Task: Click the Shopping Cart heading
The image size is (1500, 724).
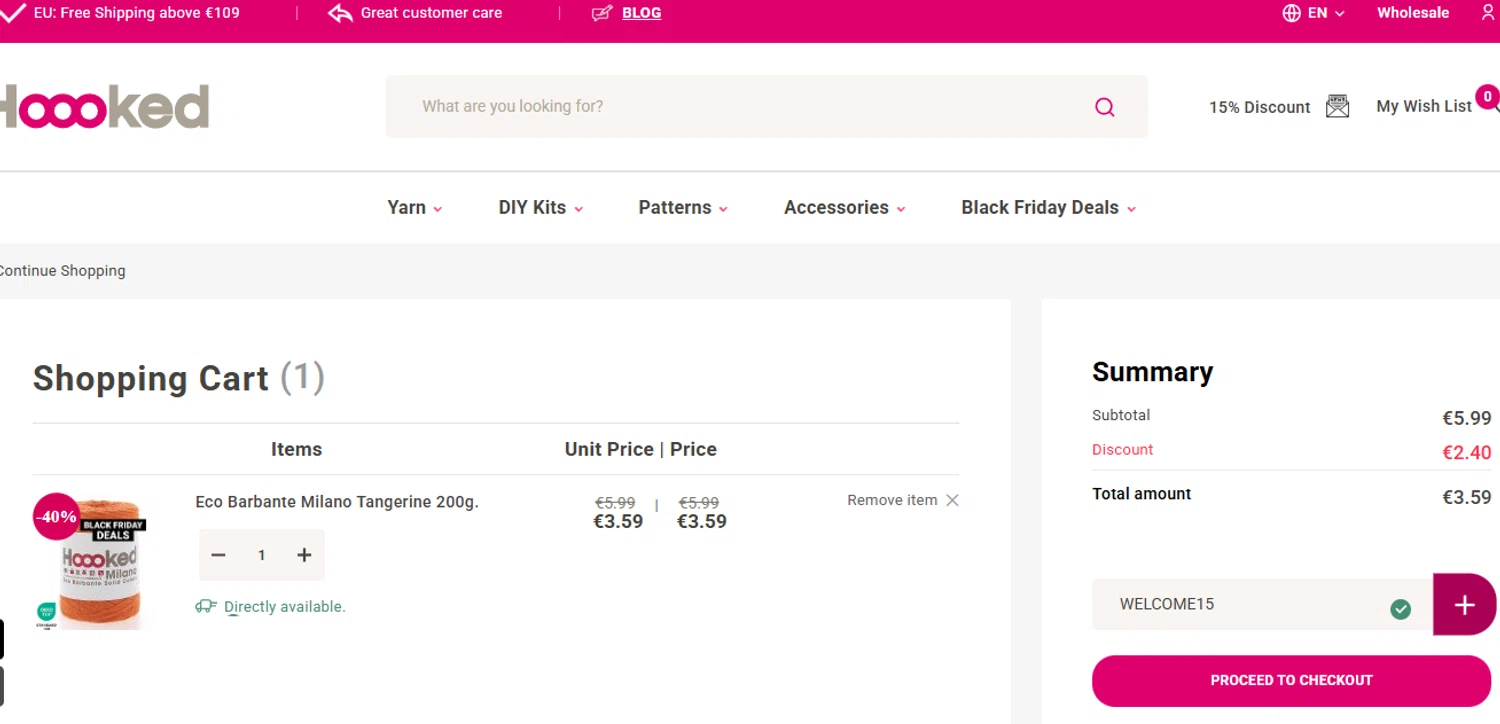Action: [179, 378]
